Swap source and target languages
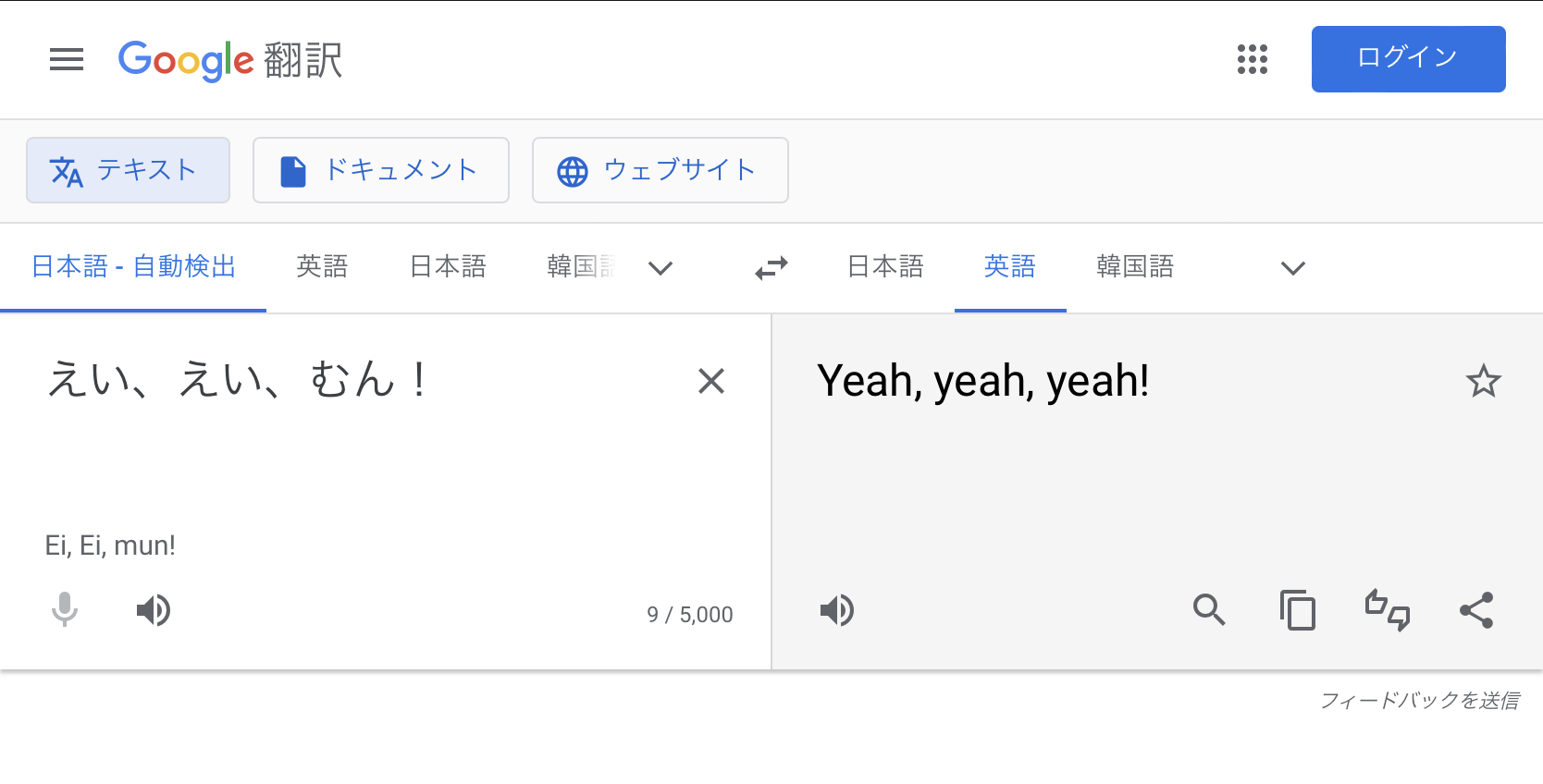This screenshot has width=1543, height=784. 771,268
